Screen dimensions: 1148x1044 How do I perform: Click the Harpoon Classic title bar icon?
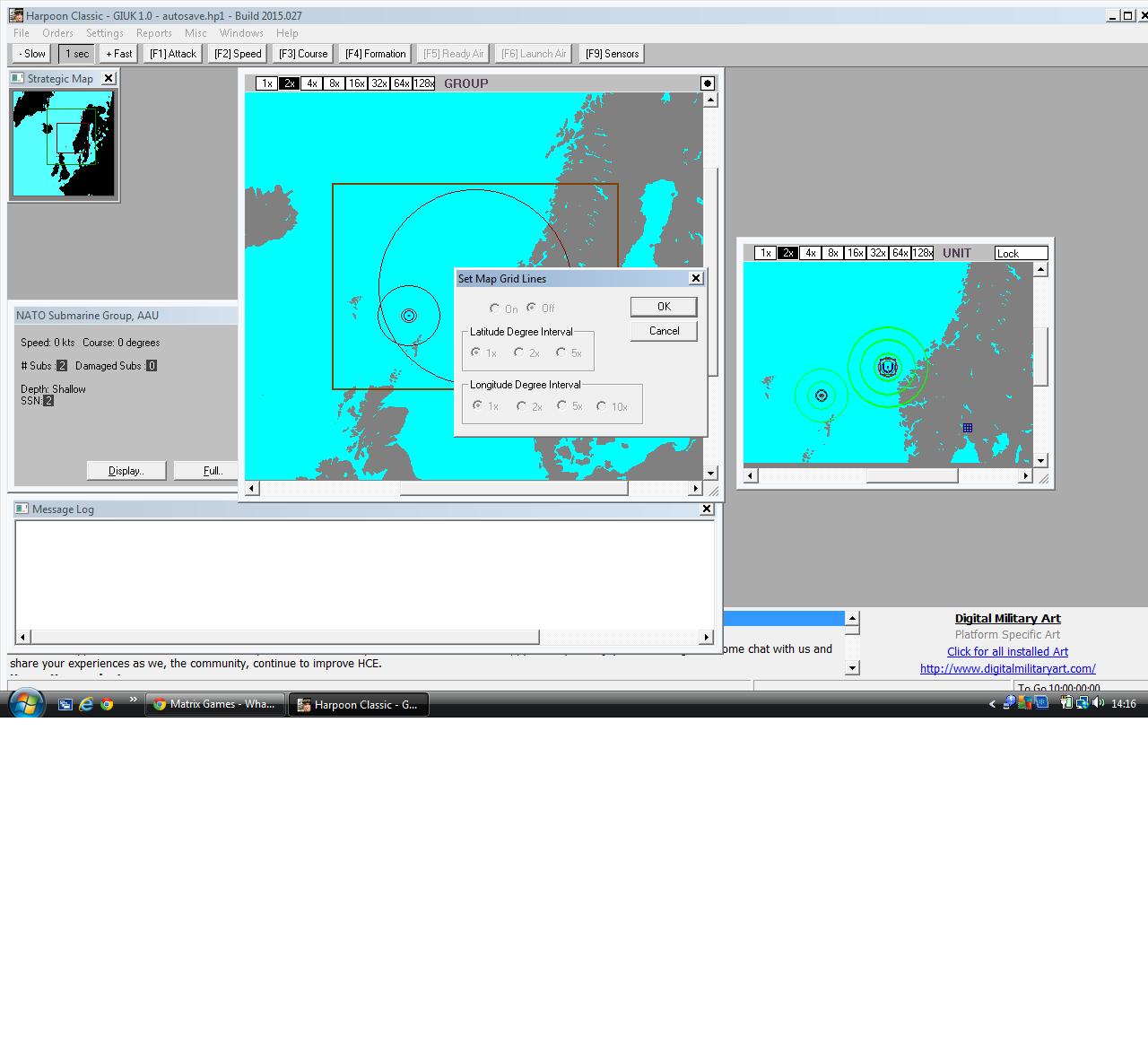pos(15,15)
